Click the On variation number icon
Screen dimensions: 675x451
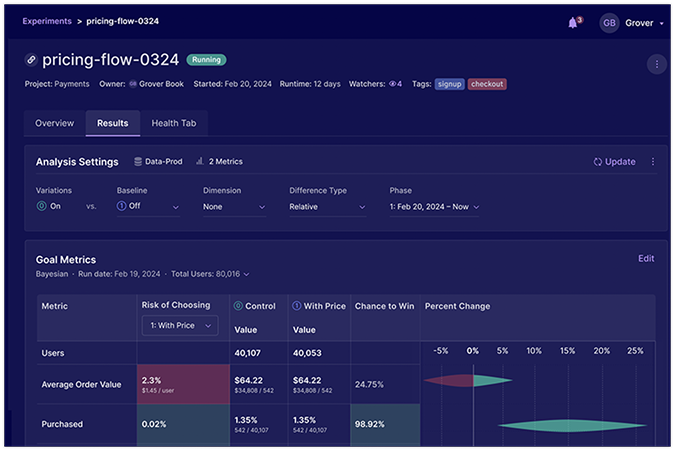pos(41,206)
